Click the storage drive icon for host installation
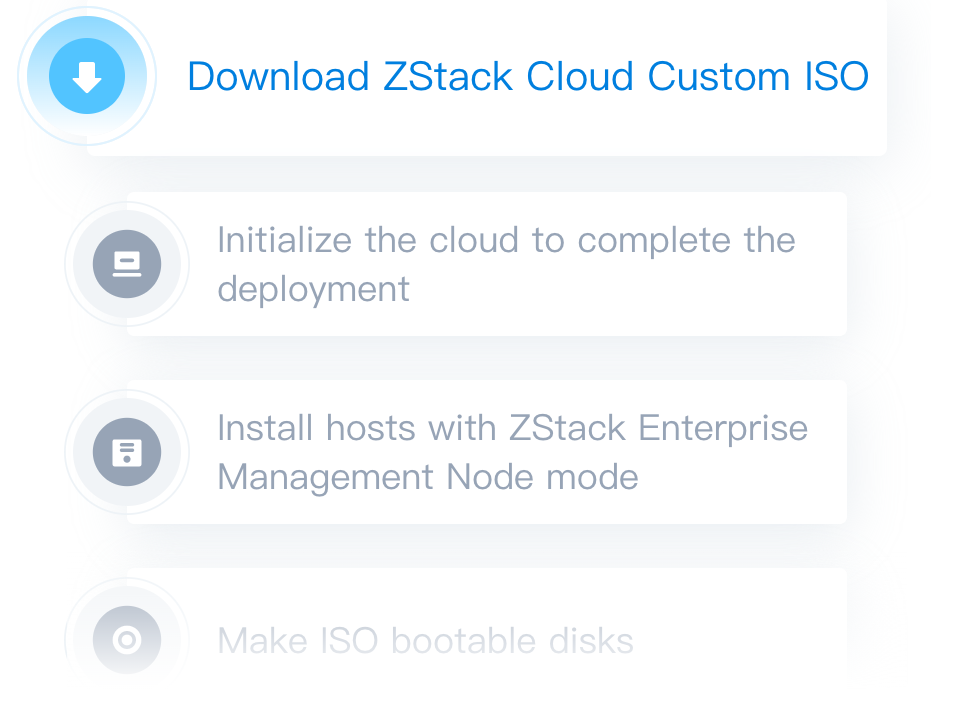This screenshot has width=956, height=702. 127,452
